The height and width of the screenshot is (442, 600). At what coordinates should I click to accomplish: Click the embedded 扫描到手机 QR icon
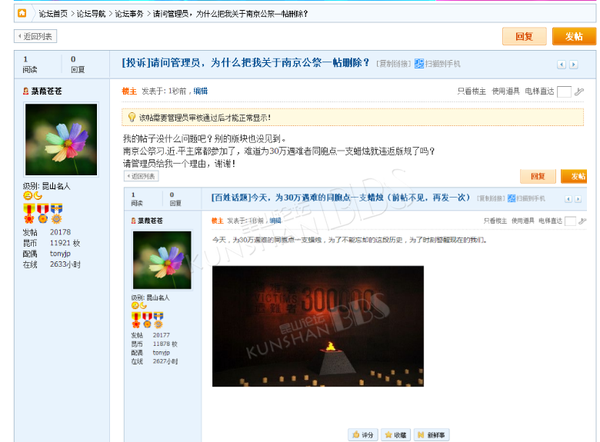coord(511,198)
